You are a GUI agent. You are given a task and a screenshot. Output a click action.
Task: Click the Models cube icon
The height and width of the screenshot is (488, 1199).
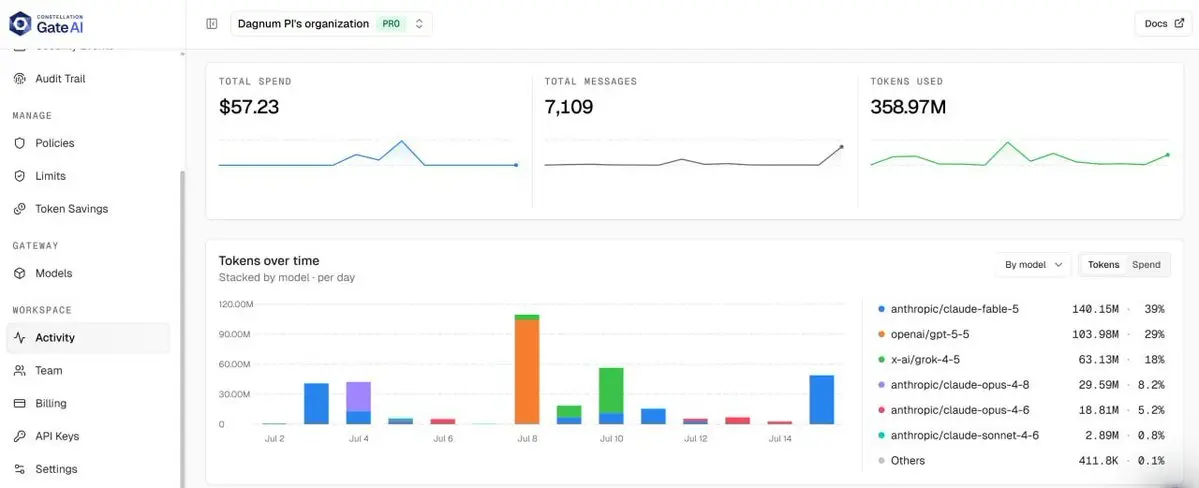pos(20,273)
